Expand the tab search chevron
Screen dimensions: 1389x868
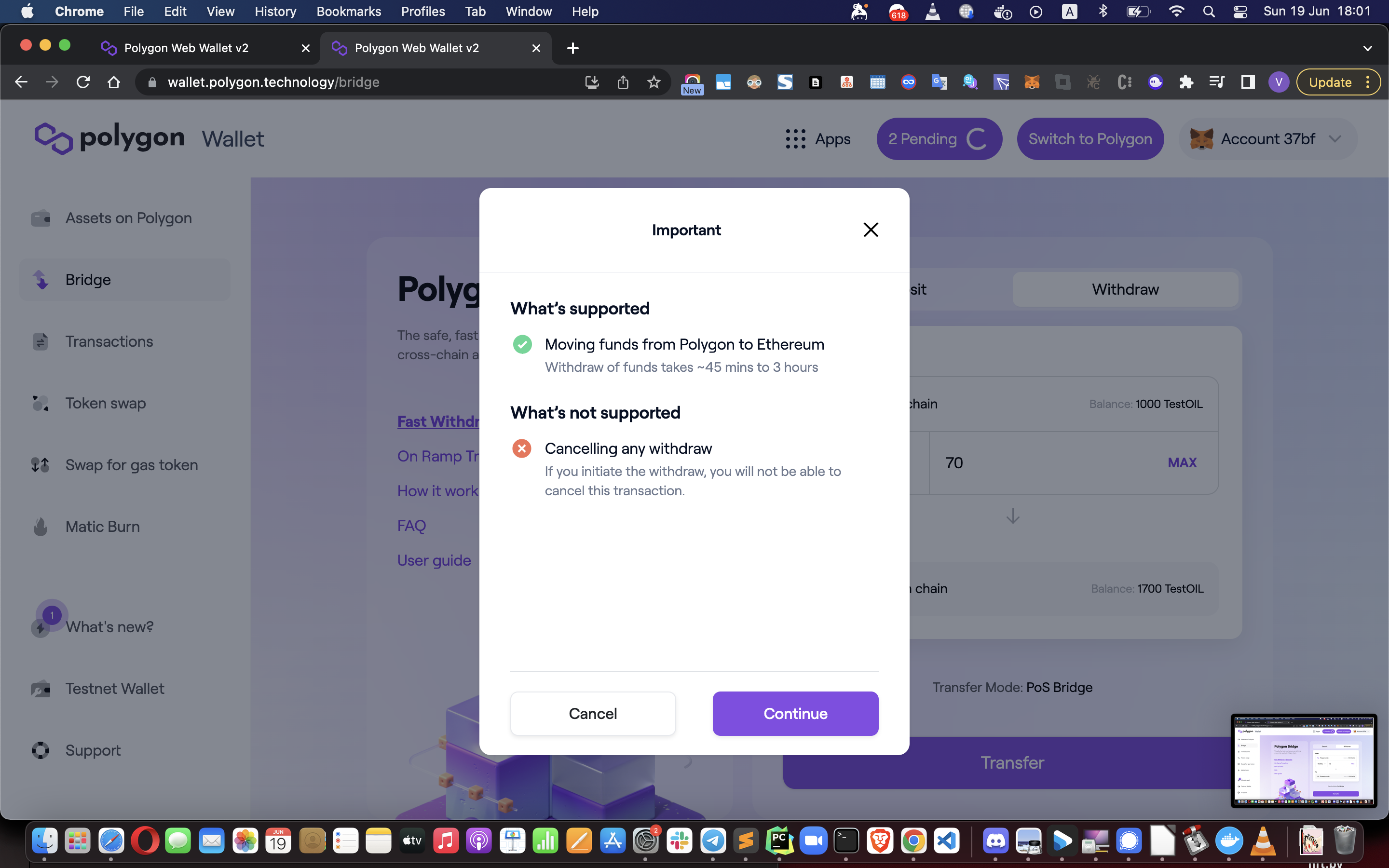click(x=1367, y=48)
